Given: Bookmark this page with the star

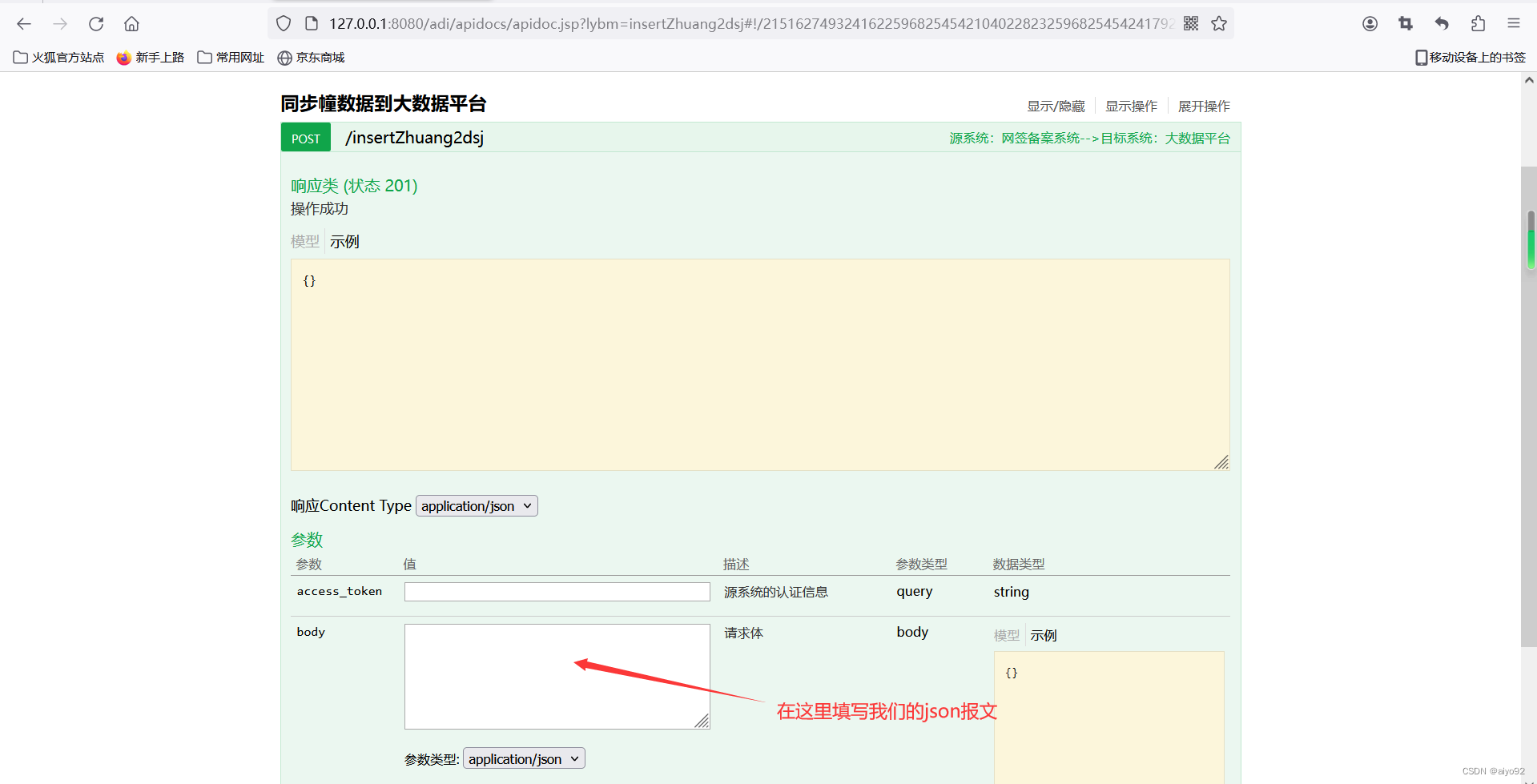Looking at the screenshot, I should (x=1219, y=24).
